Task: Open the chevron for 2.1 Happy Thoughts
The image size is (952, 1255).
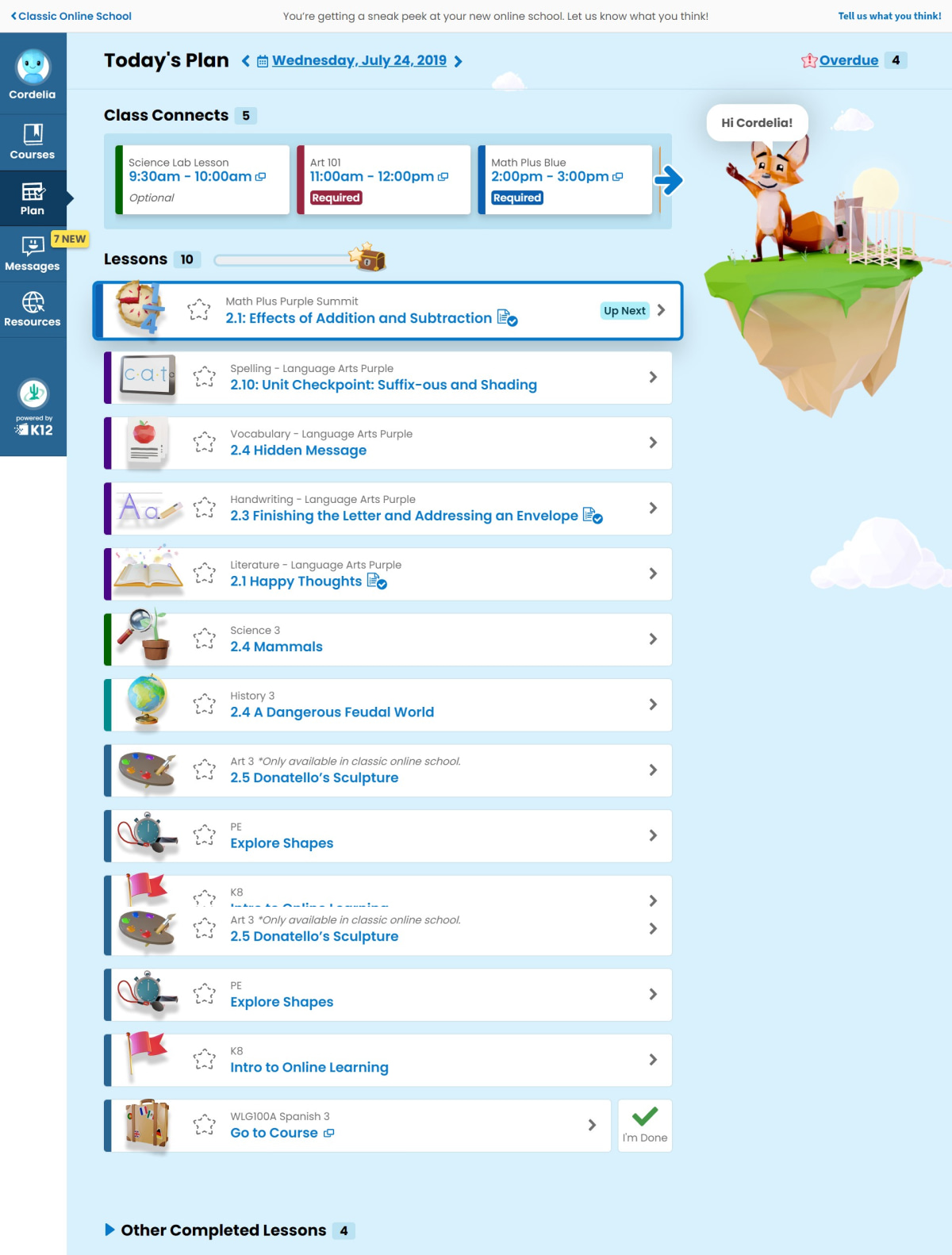Action: pyautogui.click(x=653, y=574)
